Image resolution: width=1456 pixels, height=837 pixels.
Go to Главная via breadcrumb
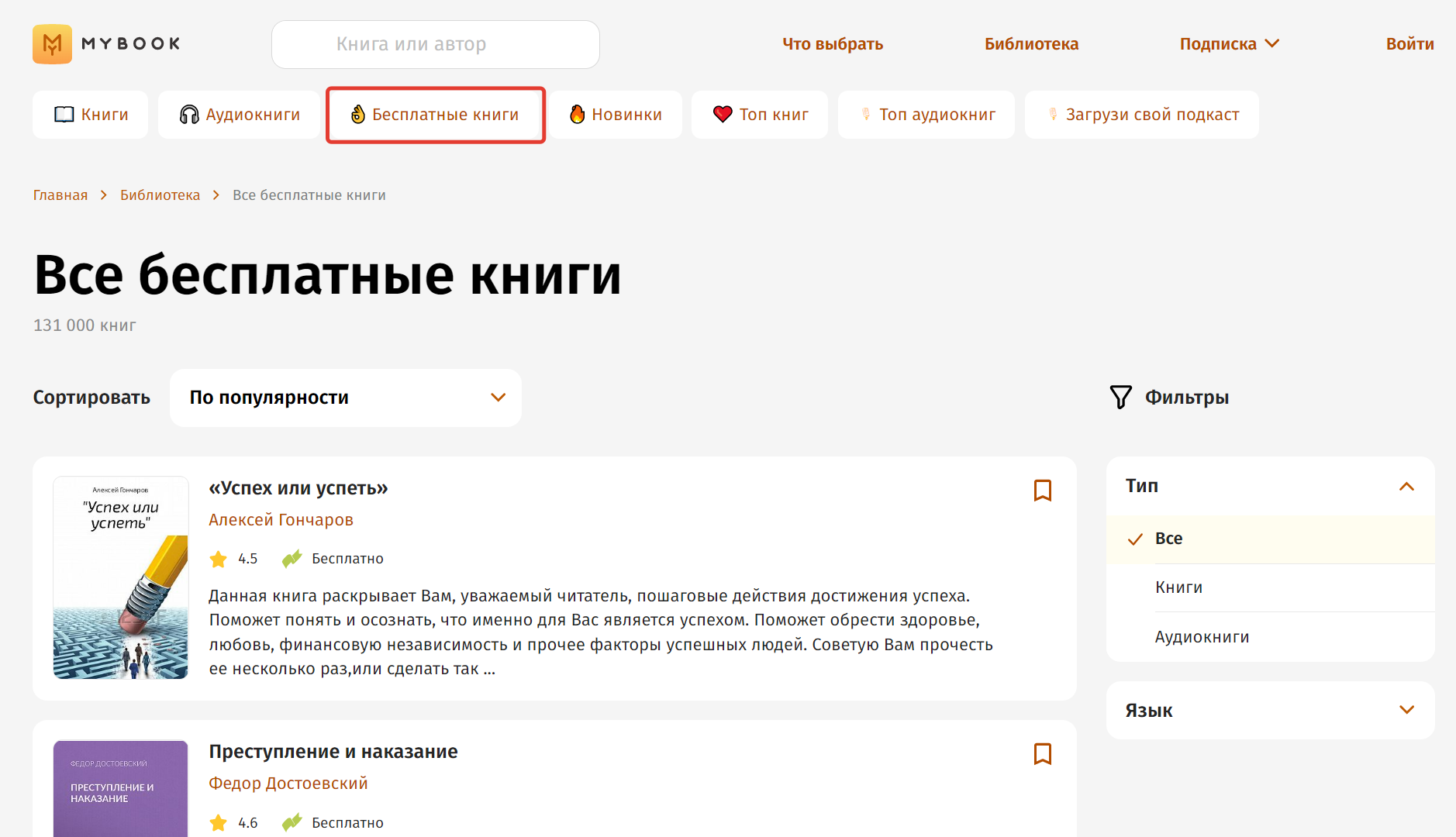60,195
